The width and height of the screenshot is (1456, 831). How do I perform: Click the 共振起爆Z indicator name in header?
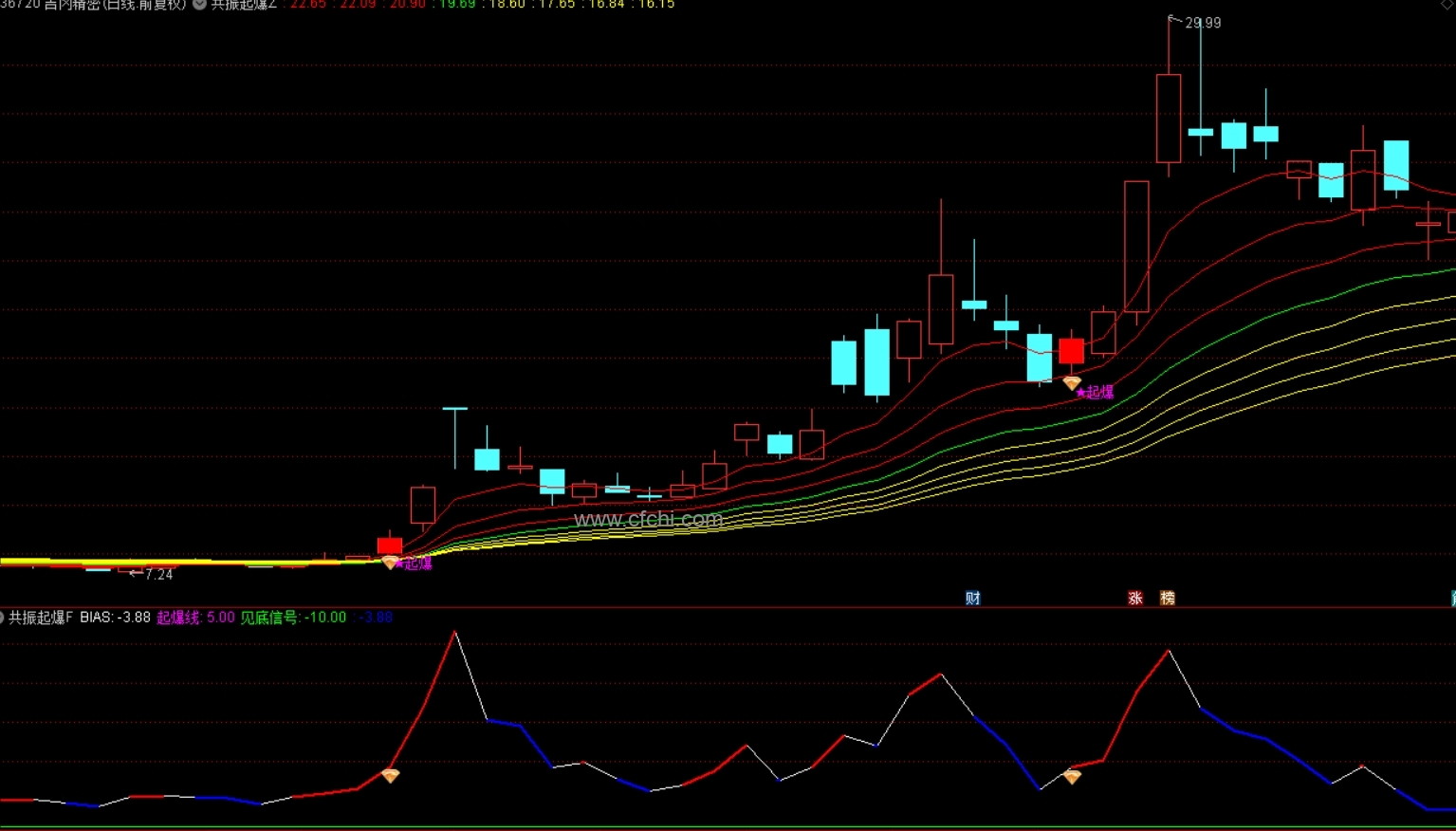[244, 5]
